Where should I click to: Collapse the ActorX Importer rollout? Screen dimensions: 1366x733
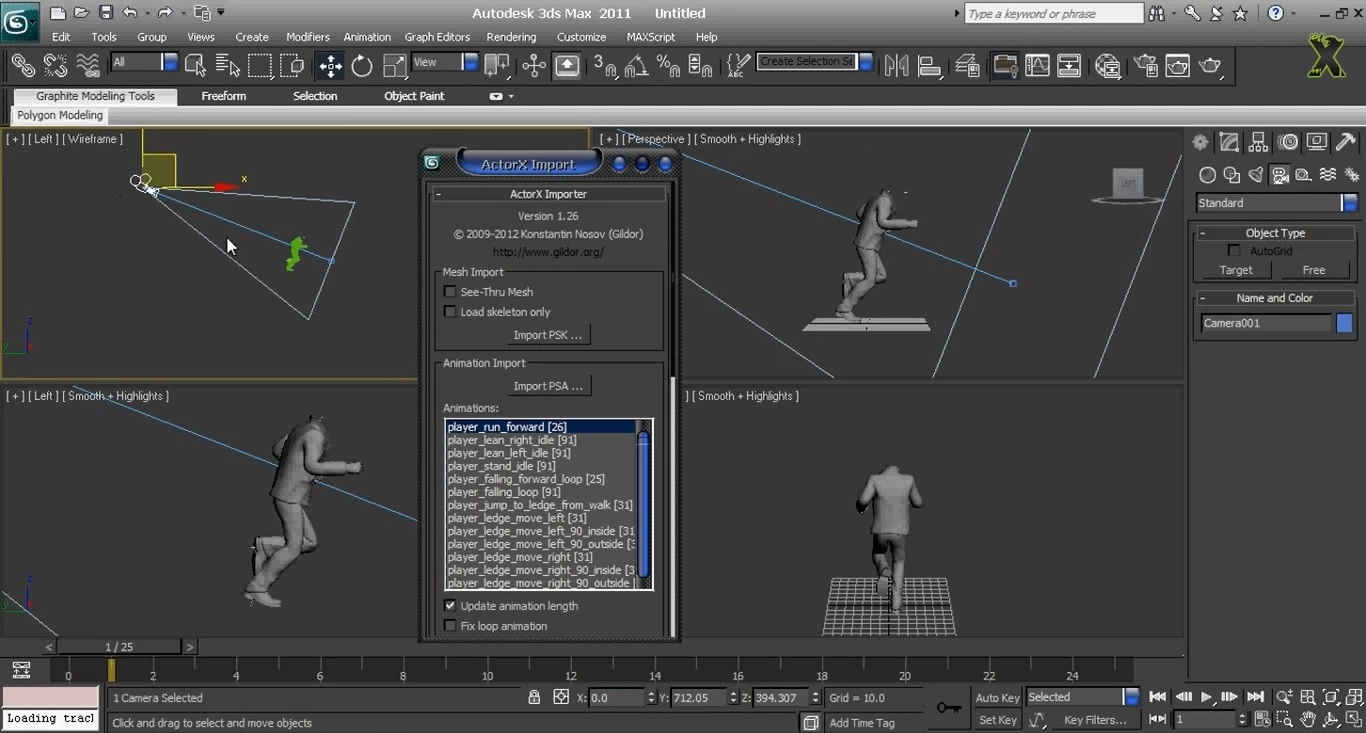pos(548,194)
